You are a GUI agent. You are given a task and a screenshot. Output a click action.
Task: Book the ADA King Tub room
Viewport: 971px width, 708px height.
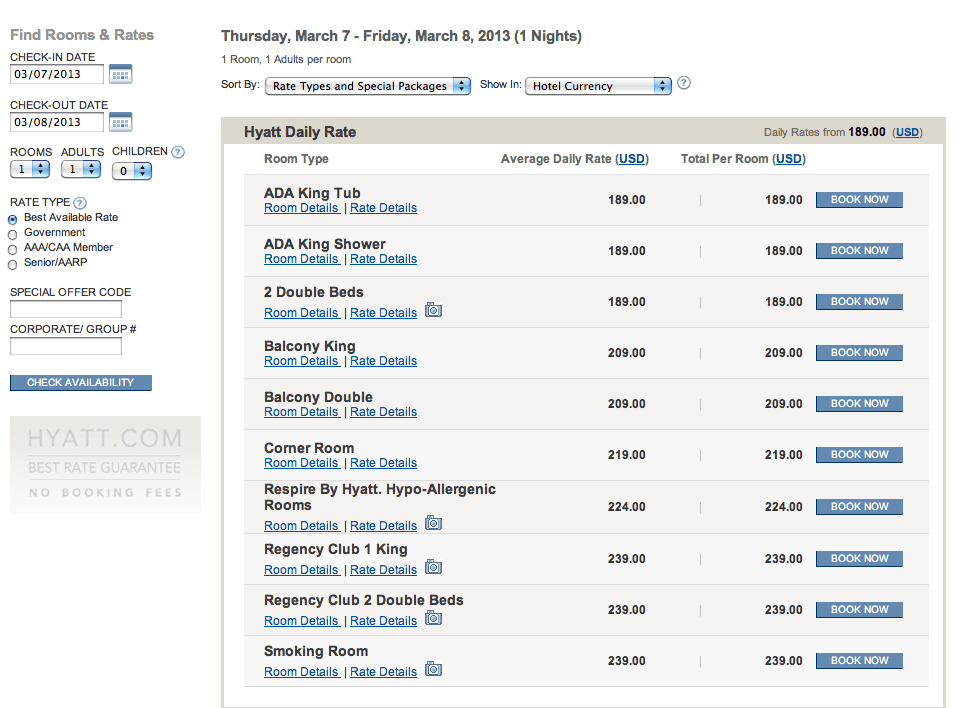[x=859, y=199]
